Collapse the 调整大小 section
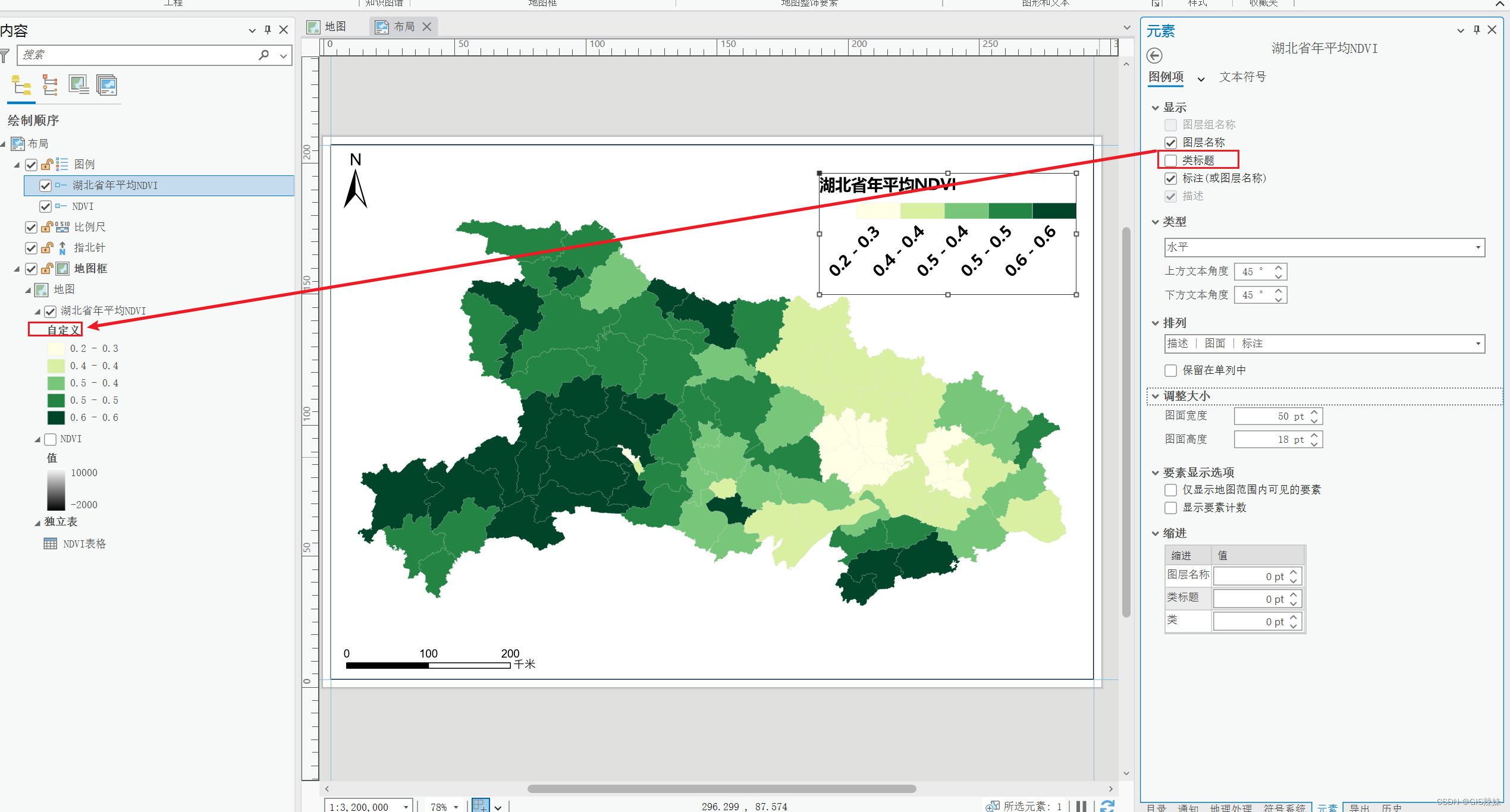This screenshot has height=812, width=1510. coord(1155,396)
